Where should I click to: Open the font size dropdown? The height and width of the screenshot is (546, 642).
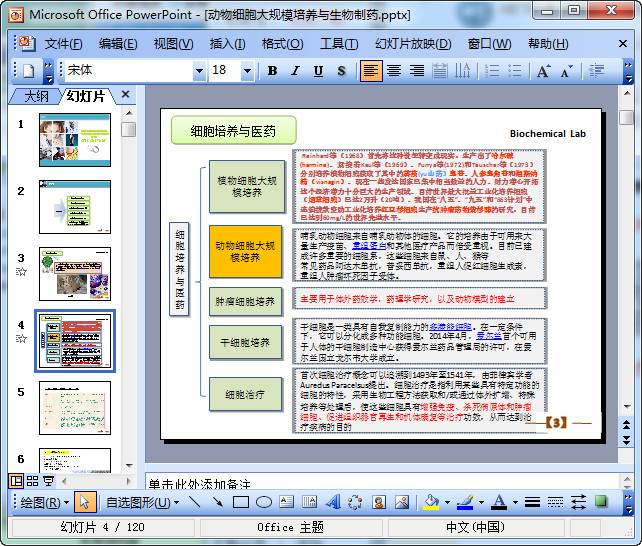(x=248, y=71)
